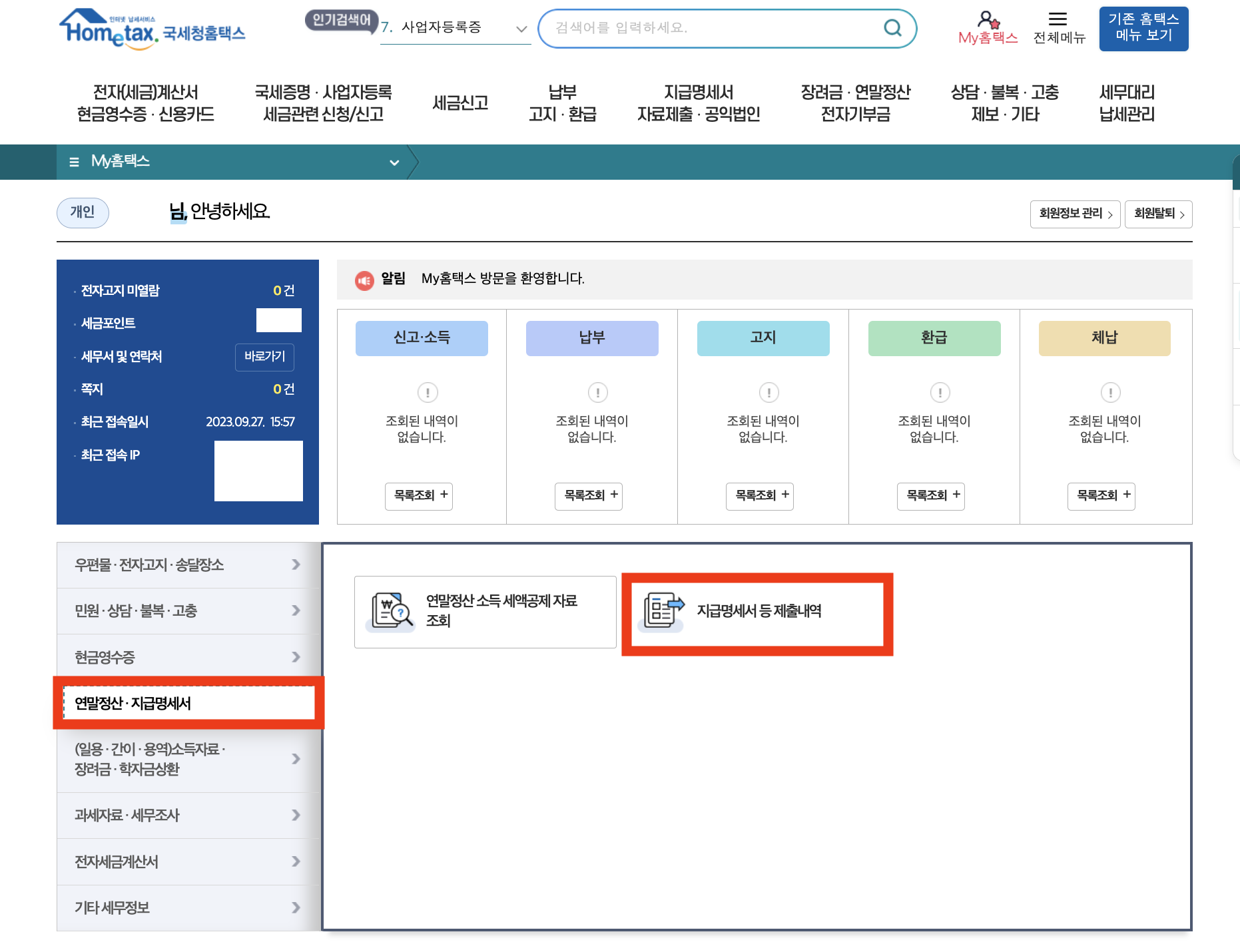Image resolution: width=1240 pixels, height=952 pixels.
Task: Expand 기타 세무정보 menu arrow
Action: pos(296,907)
